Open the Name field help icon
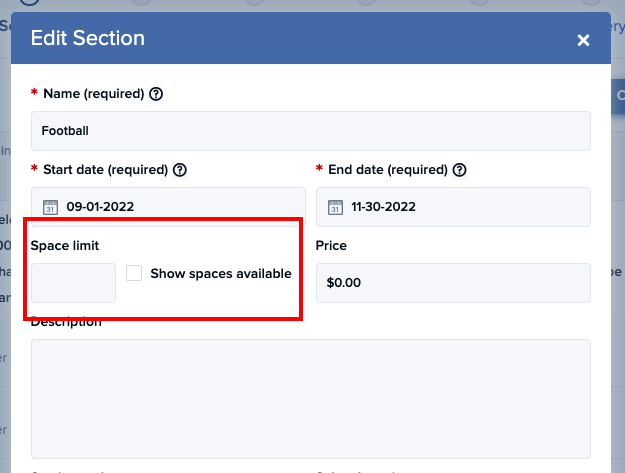 pos(156,94)
